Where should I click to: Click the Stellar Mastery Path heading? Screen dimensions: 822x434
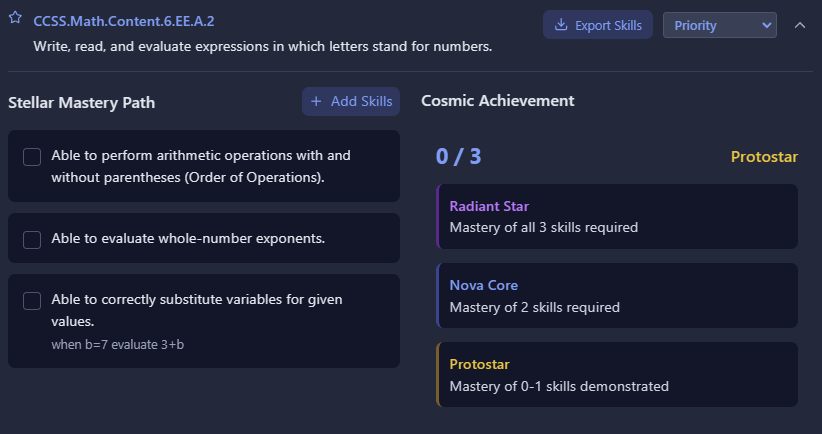[x=81, y=102]
